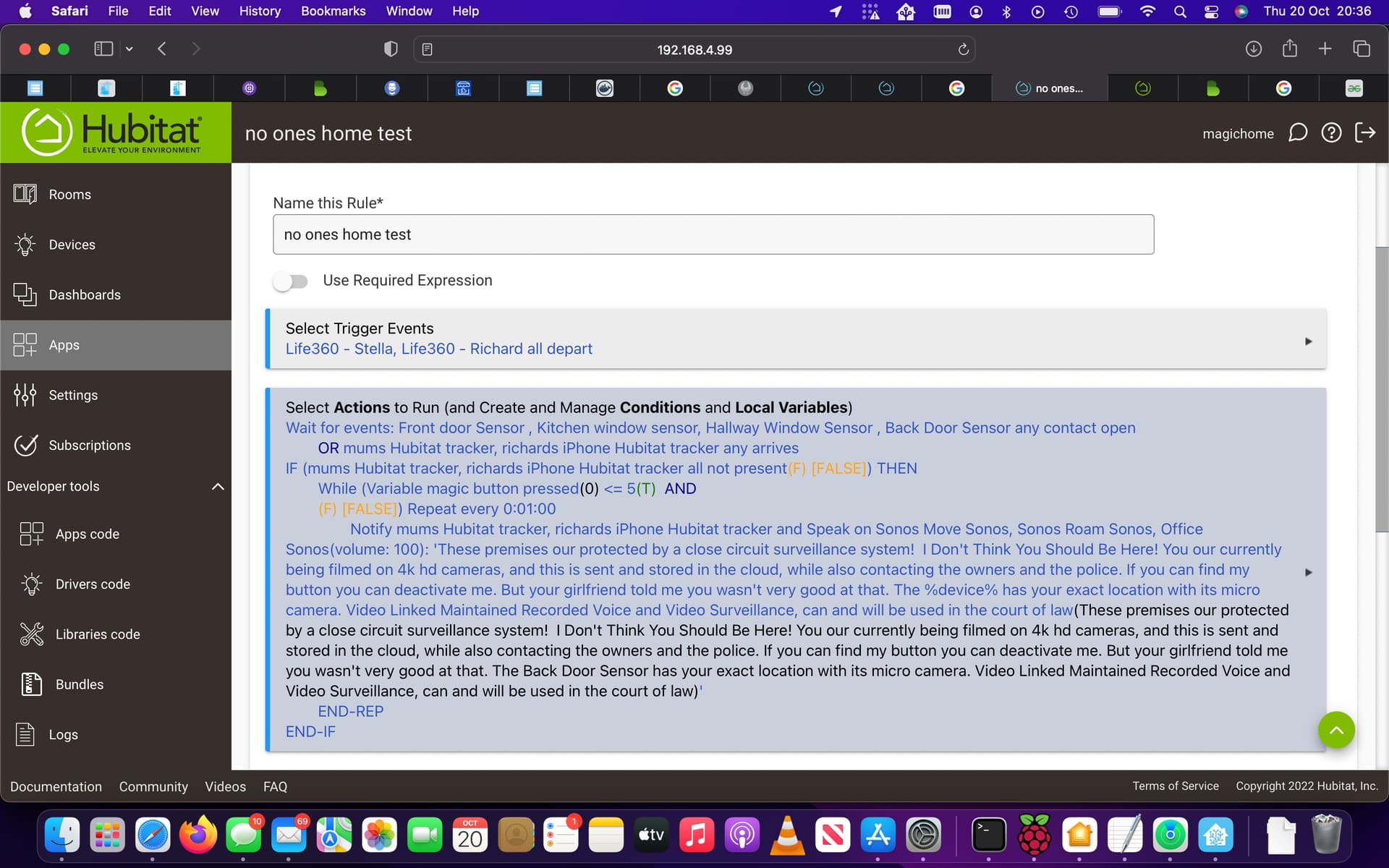Viewport: 1389px width, 868px height.
Task: Click the Name this Rule field
Action: click(713, 234)
